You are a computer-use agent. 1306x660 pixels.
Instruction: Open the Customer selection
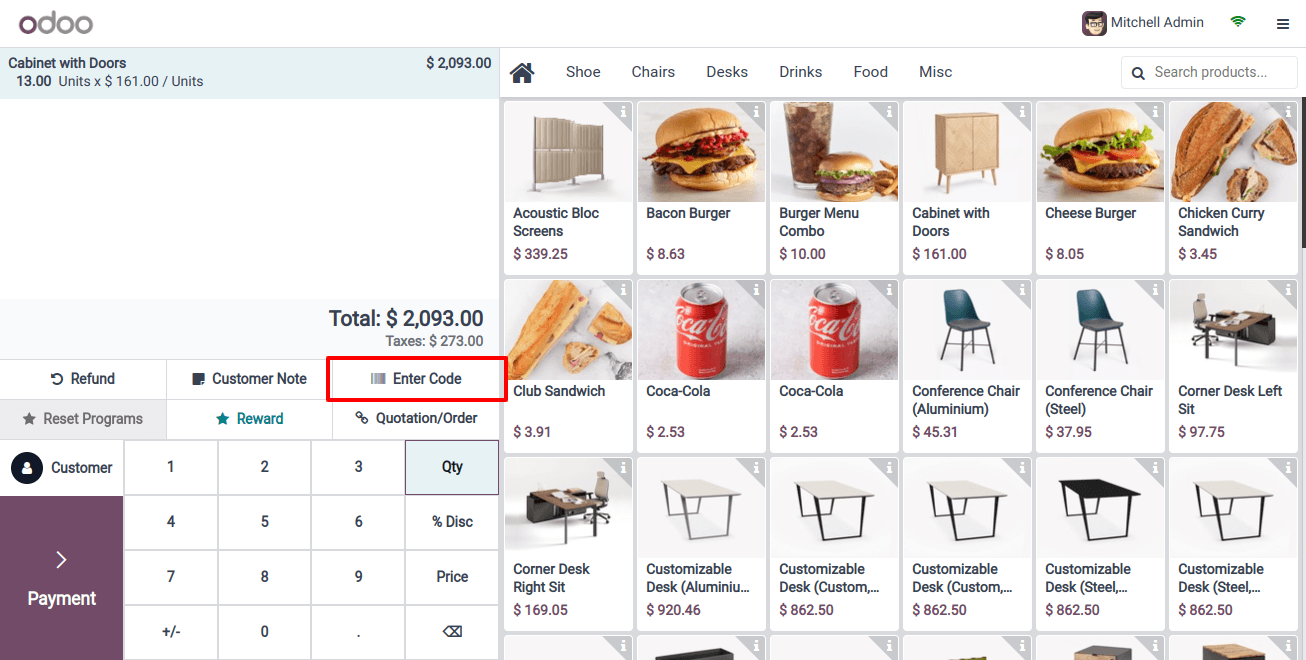coord(62,467)
